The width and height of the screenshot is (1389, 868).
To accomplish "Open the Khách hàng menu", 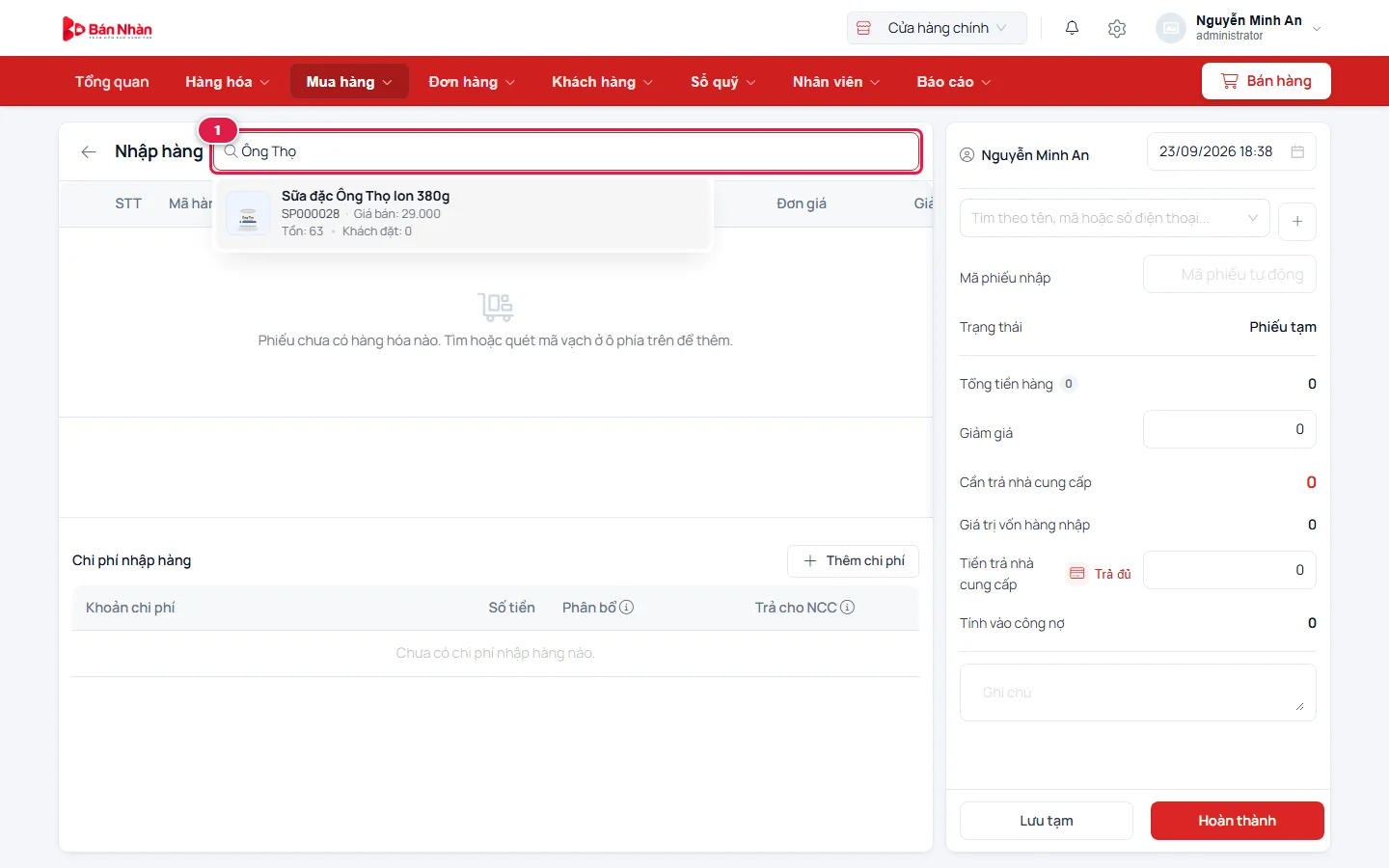I will [x=602, y=82].
